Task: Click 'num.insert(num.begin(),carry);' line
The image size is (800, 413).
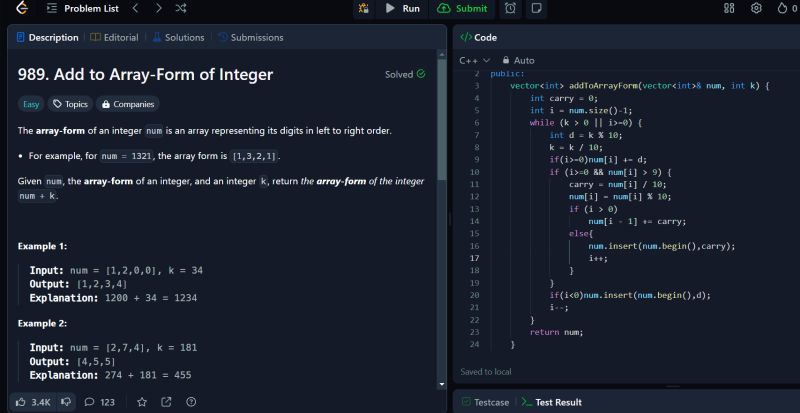Action: tap(662, 246)
